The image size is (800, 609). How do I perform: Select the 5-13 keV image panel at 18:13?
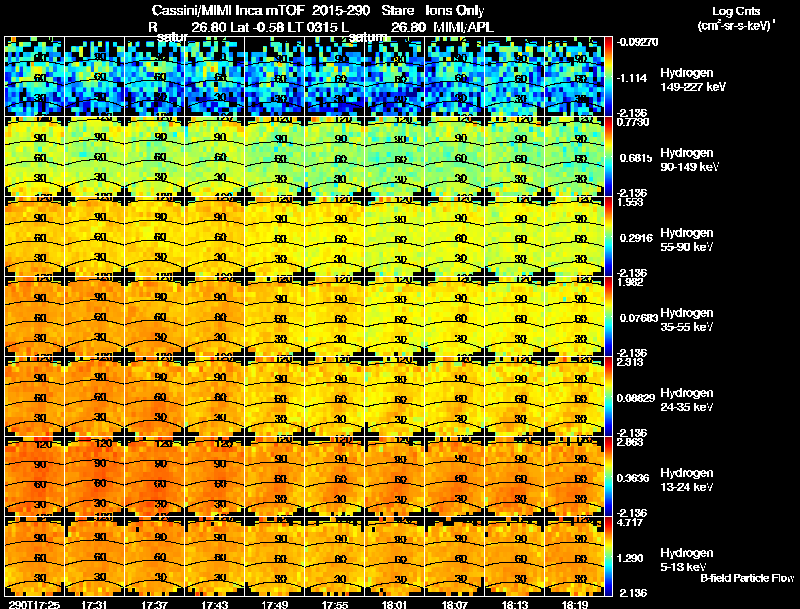point(515,557)
